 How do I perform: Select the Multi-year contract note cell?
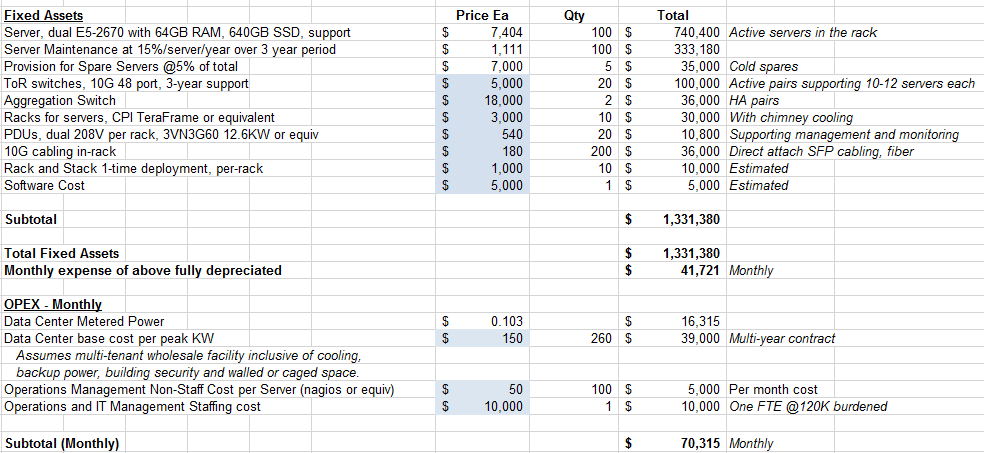point(782,338)
